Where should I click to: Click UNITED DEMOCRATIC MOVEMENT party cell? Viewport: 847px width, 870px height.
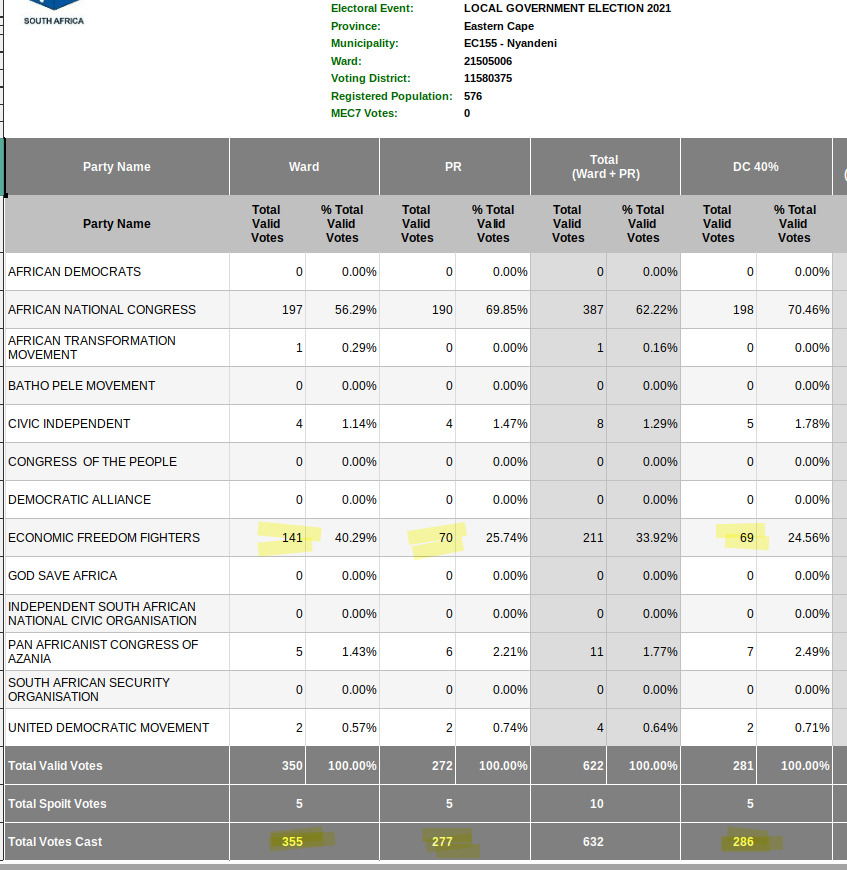[x=117, y=728]
